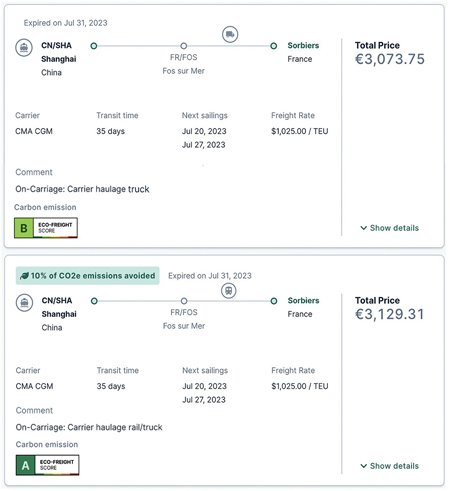
Task: Click the rail icon on second route
Action: point(229,291)
